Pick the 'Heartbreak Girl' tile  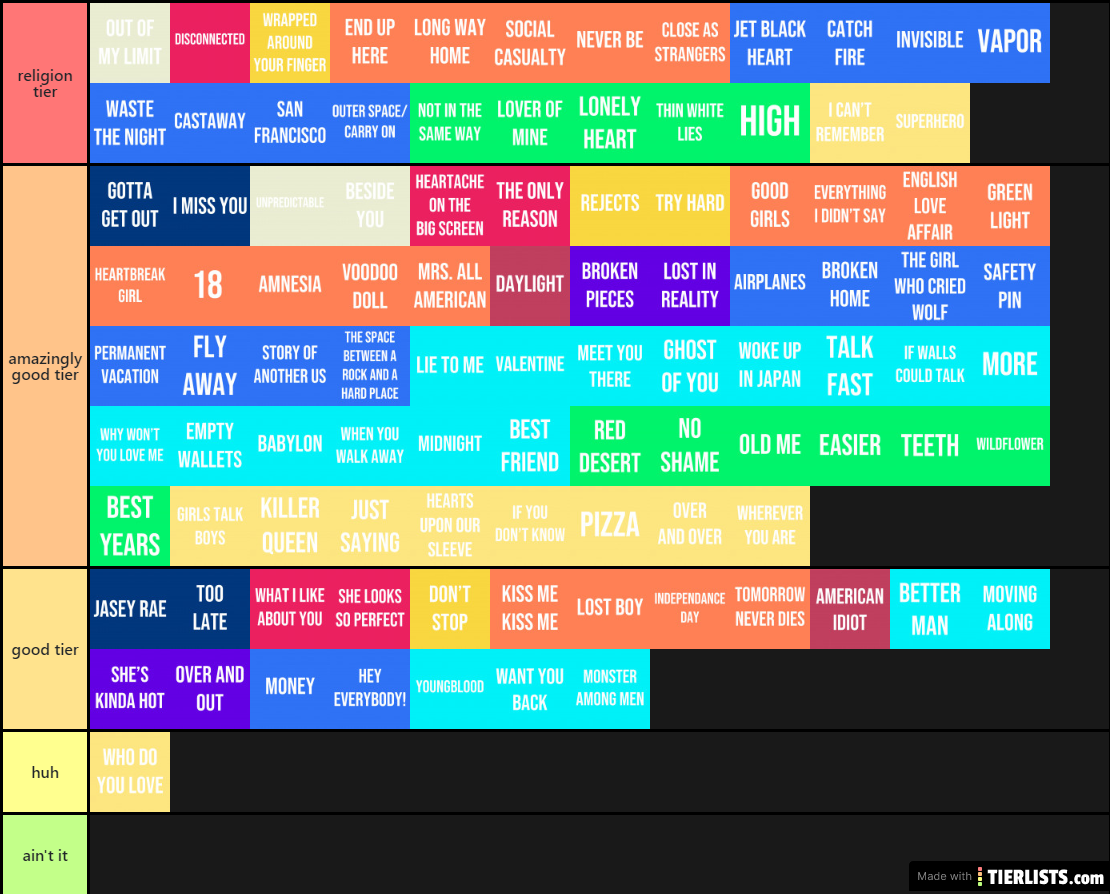130,286
